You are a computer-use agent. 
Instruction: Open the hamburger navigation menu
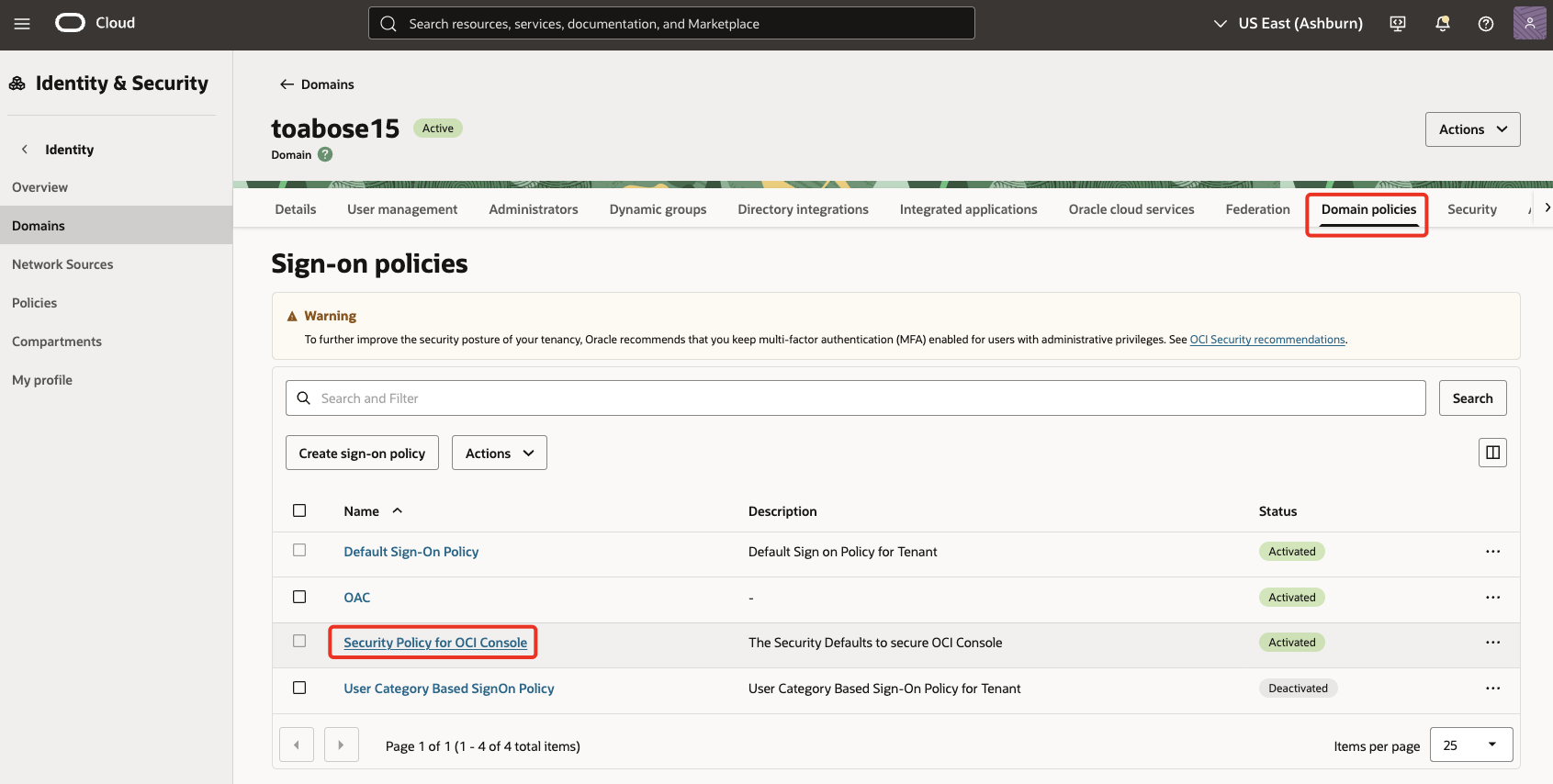(22, 24)
